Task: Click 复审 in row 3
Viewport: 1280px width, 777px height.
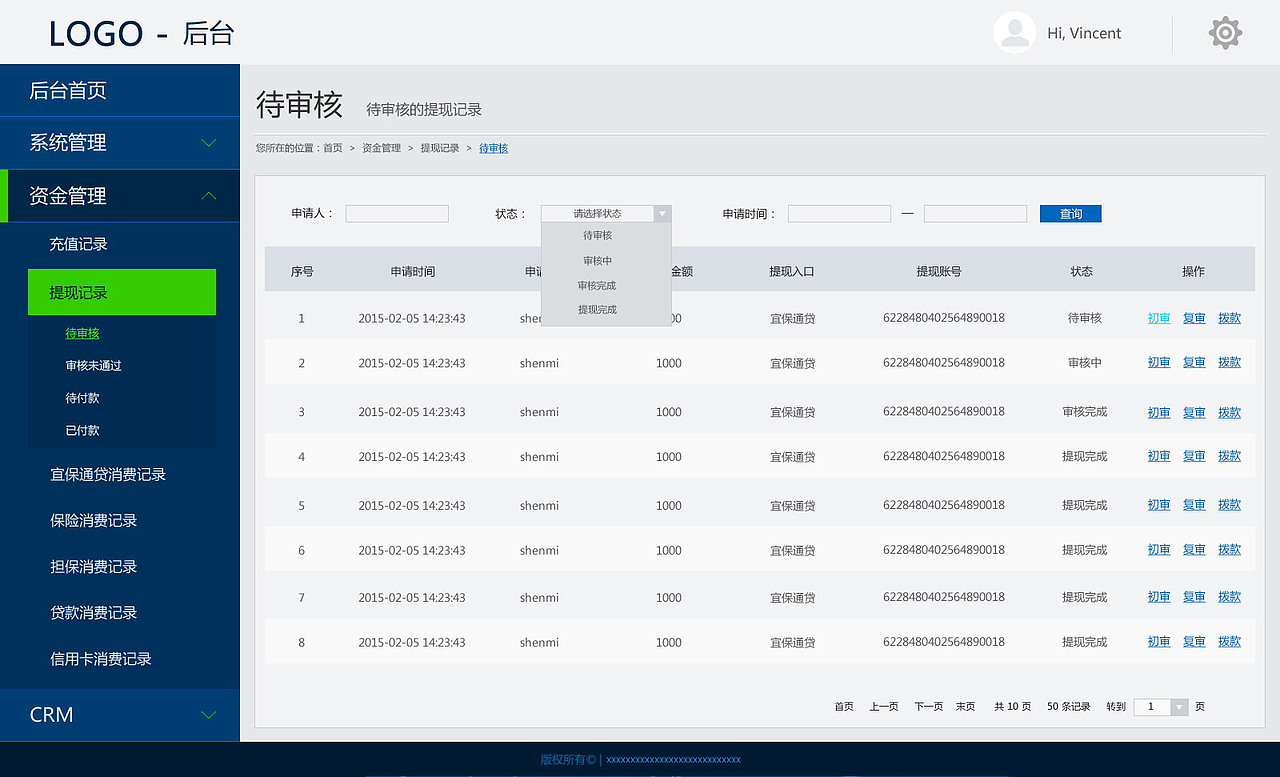Action: pyautogui.click(x=1194, y=412)
